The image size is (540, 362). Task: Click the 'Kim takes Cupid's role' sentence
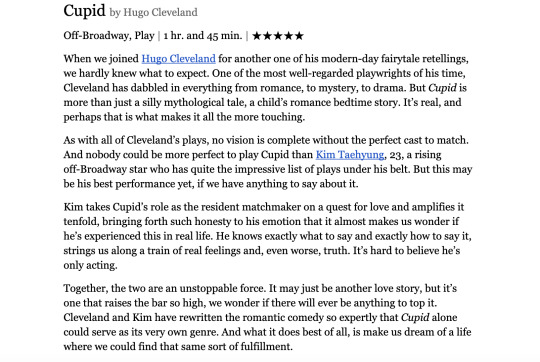point(267,236)
